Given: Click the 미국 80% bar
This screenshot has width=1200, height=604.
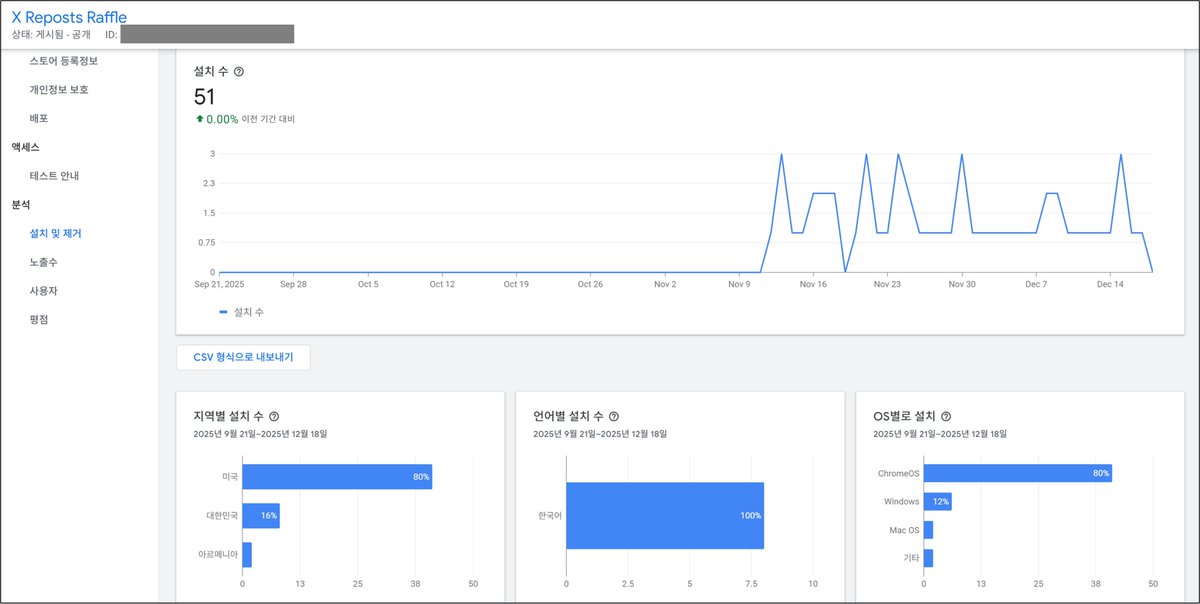Looking at the screenshot, I should 337,477.
